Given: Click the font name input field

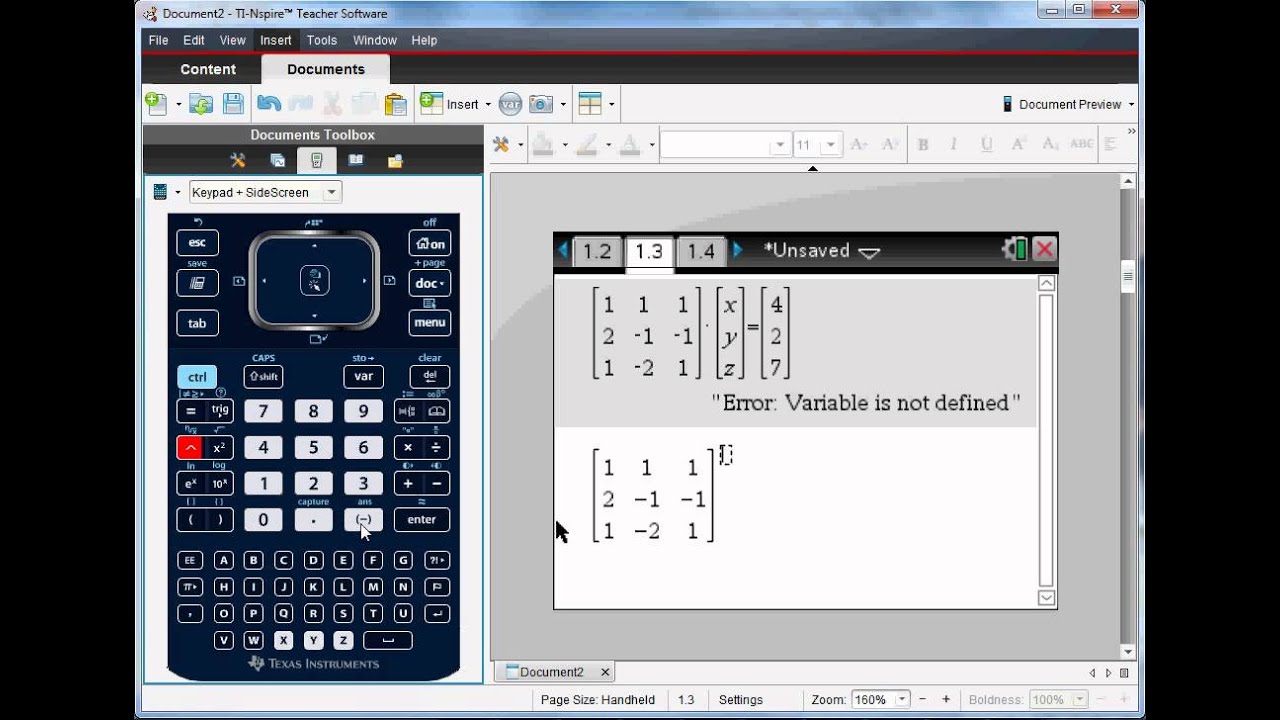Looking at the screenshot, I should coord(716,145).
